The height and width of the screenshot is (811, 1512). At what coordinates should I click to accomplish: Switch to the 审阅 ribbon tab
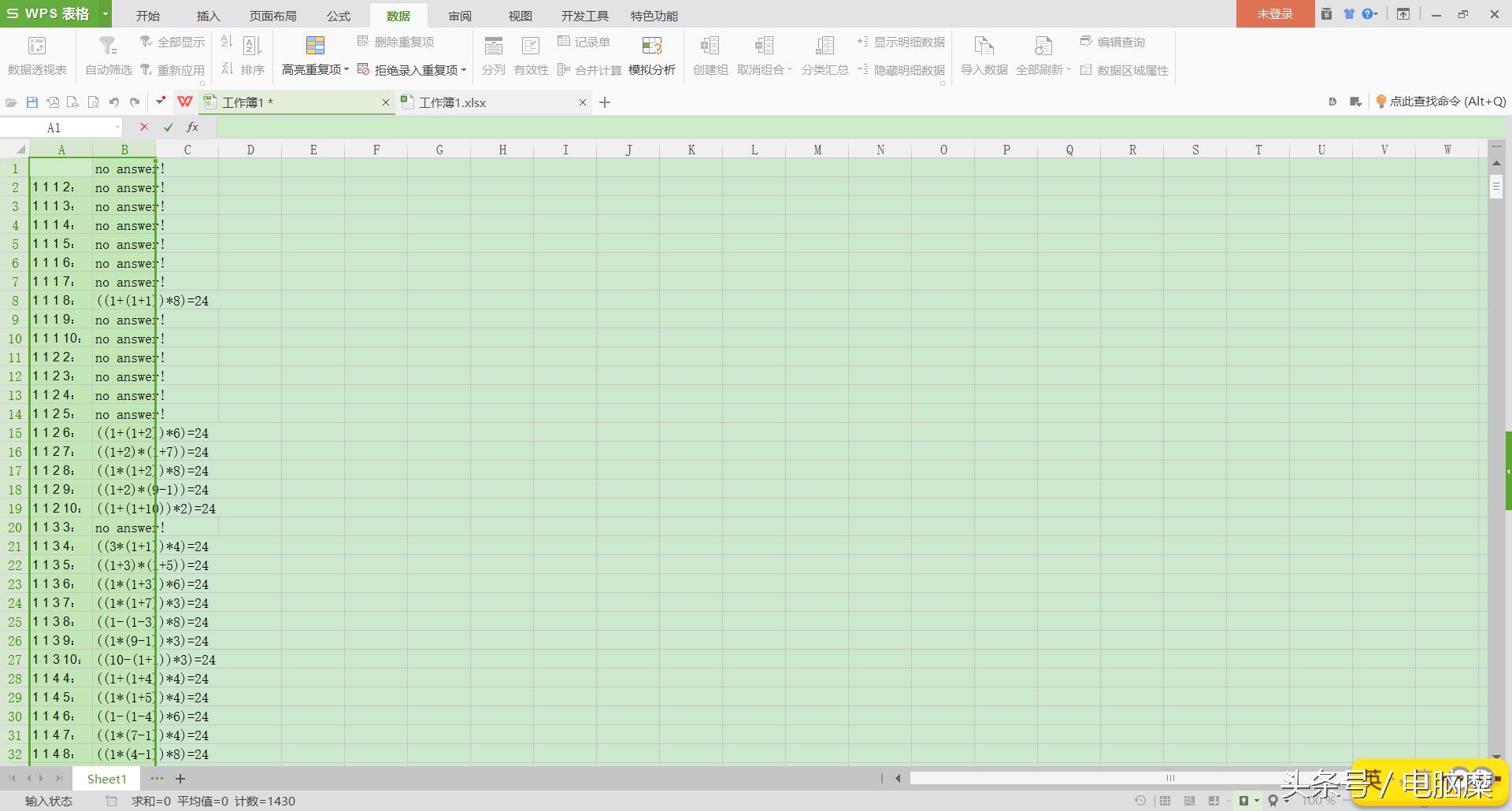pos(460,16)
